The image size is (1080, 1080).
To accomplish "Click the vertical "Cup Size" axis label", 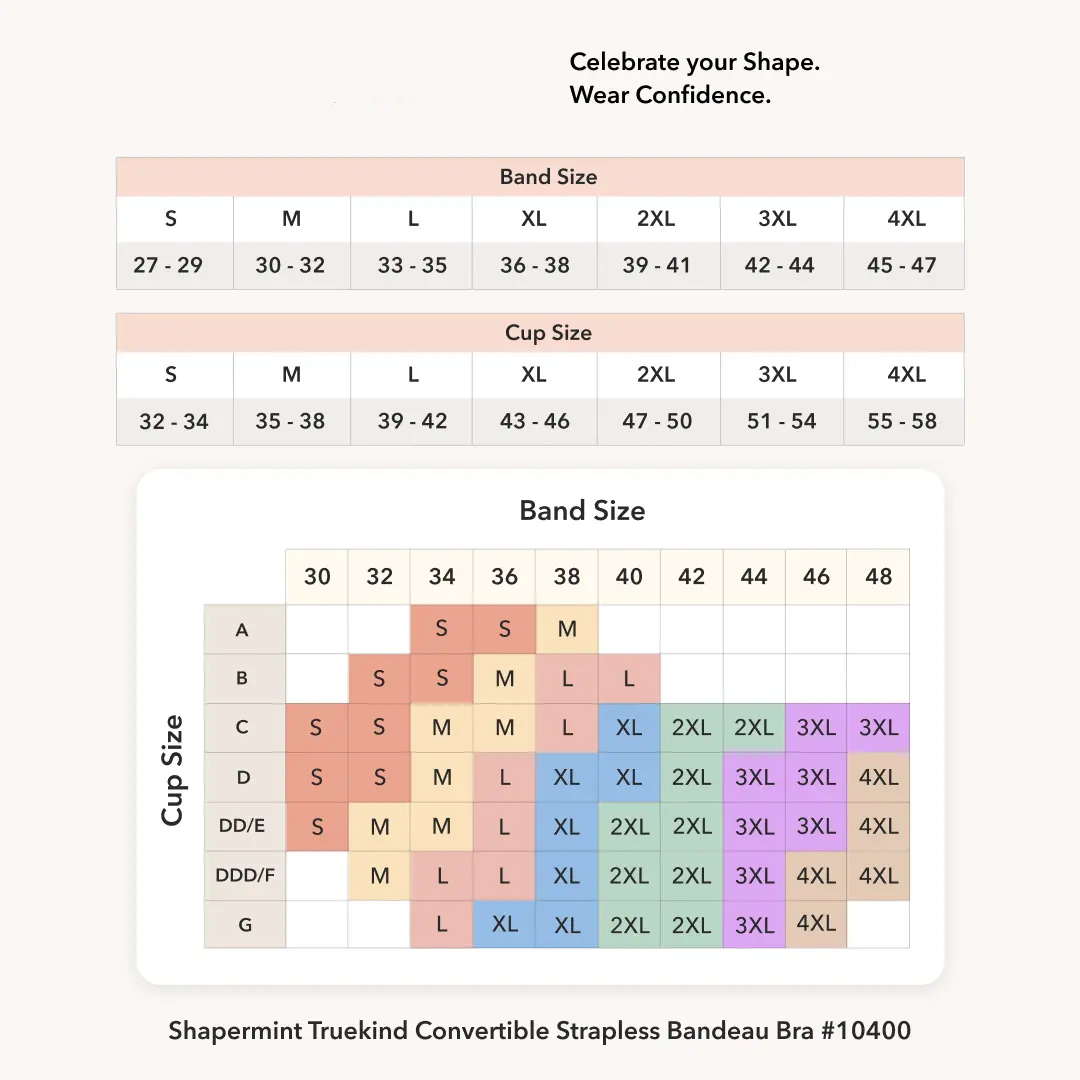I will click(x=173, y=769).
